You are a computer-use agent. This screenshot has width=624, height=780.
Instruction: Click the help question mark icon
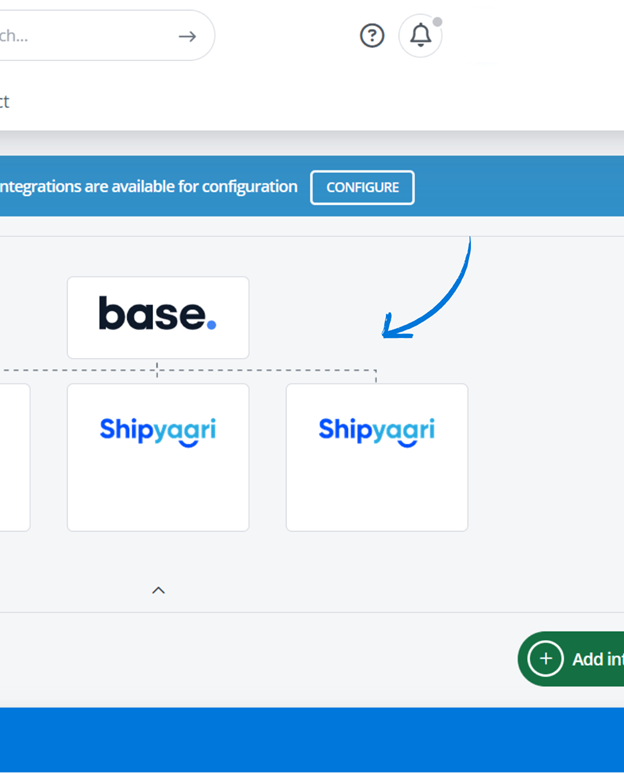tap(372, 36)
